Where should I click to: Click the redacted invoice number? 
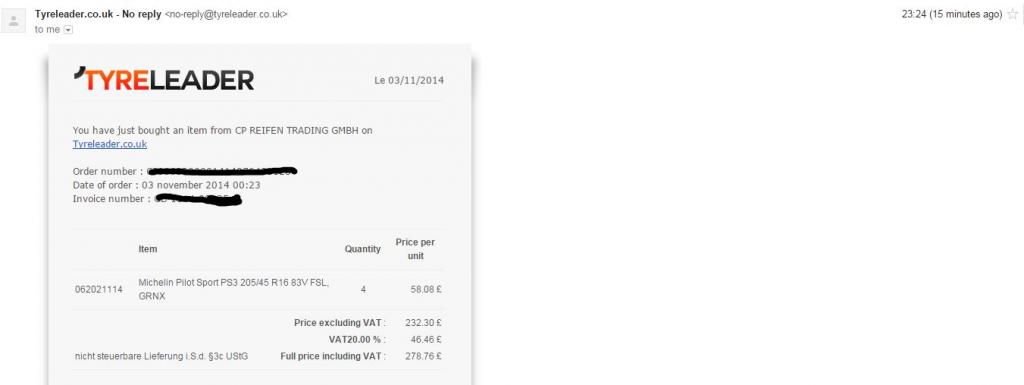199,199
